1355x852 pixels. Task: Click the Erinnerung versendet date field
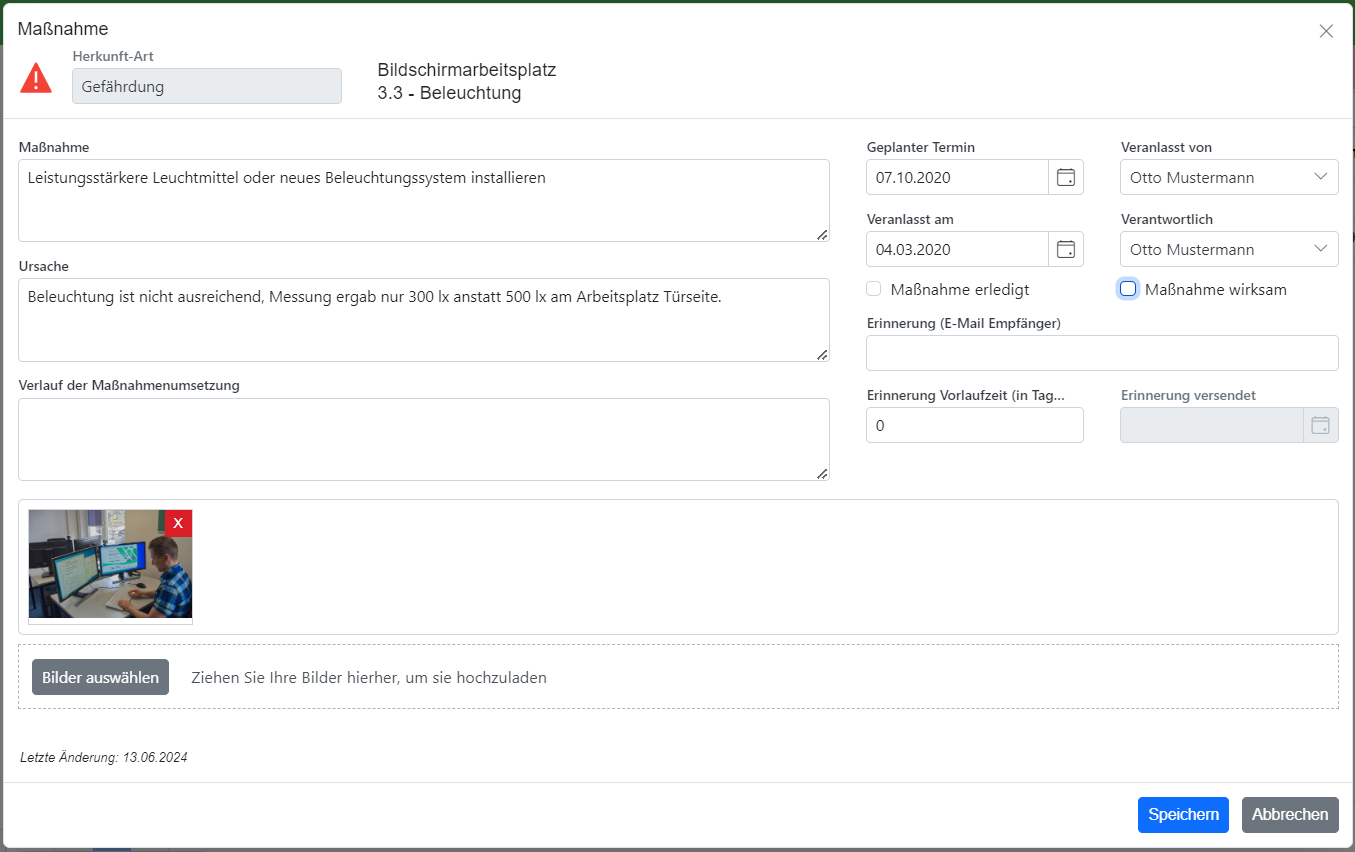click(1212, 425)
